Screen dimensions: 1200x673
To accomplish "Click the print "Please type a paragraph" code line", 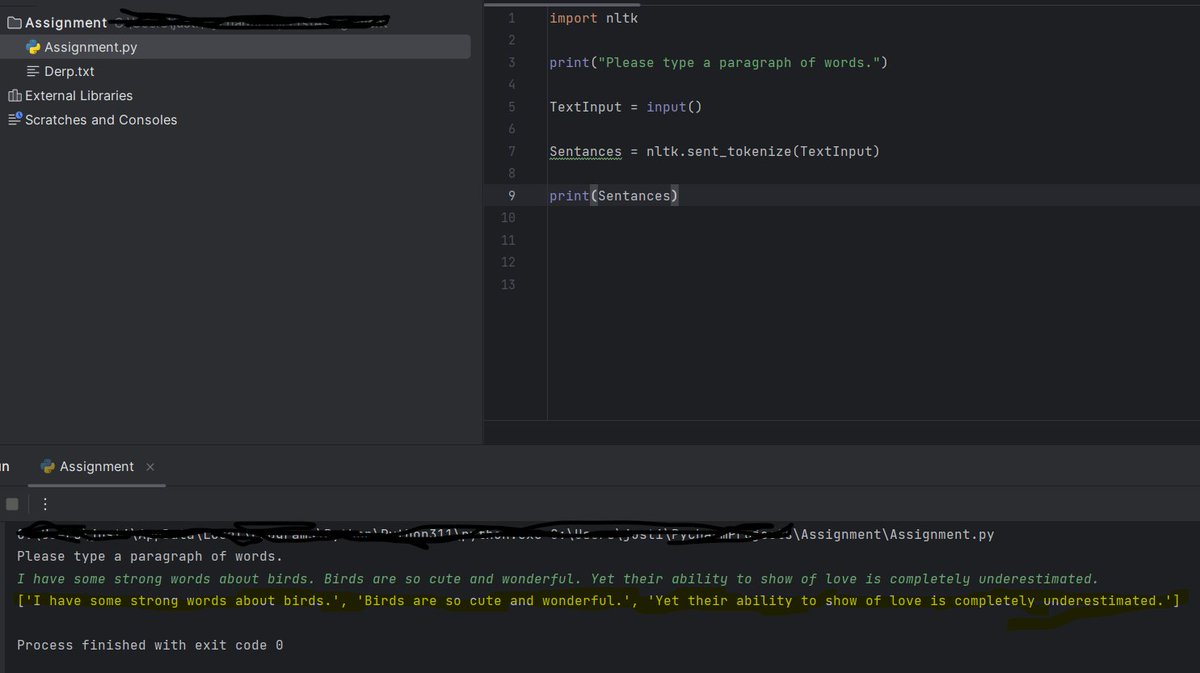I will pyautogui.click(x=718, y=63).
